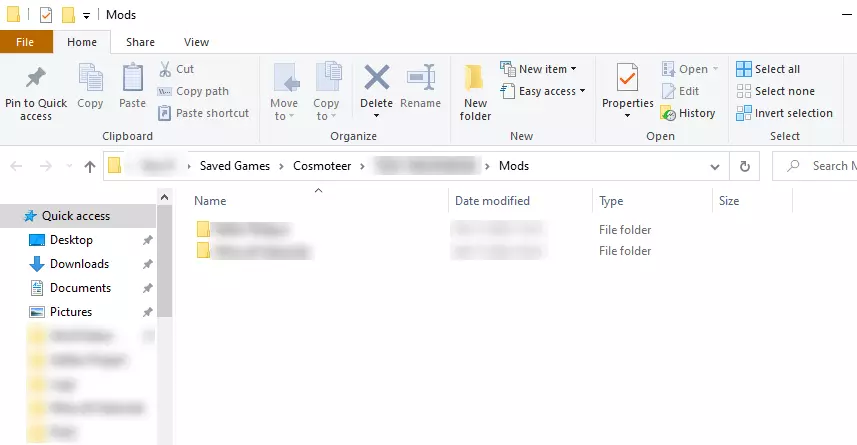
Task: Switch to the Home ribbon tab
Action: (82, 42)
